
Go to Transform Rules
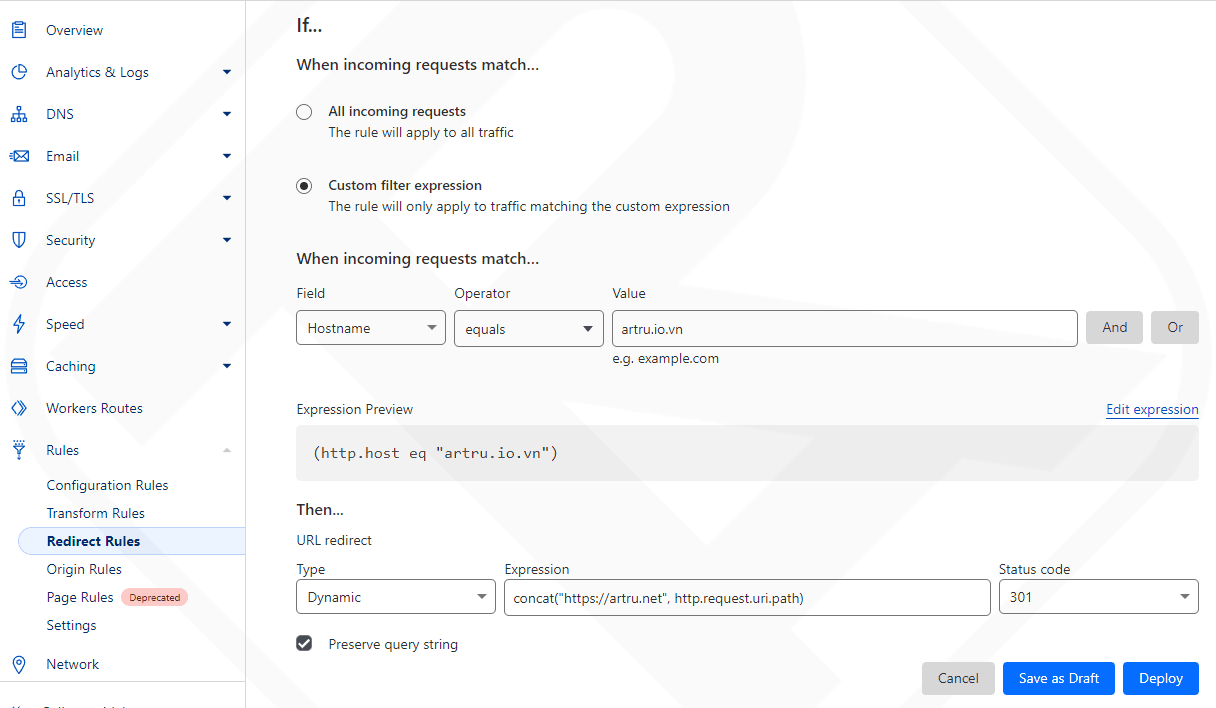point(95,513)
